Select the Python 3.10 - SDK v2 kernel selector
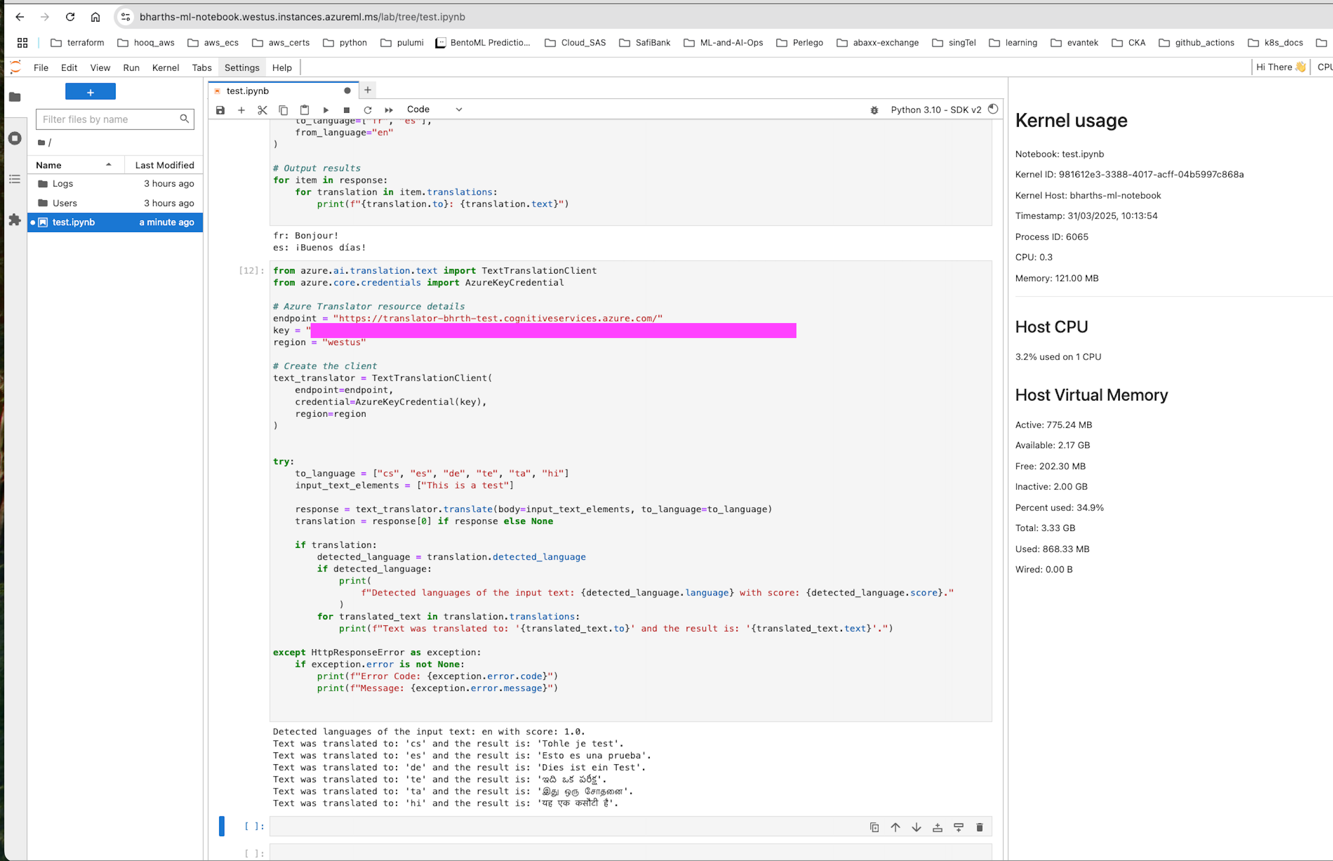 point(936,110)
